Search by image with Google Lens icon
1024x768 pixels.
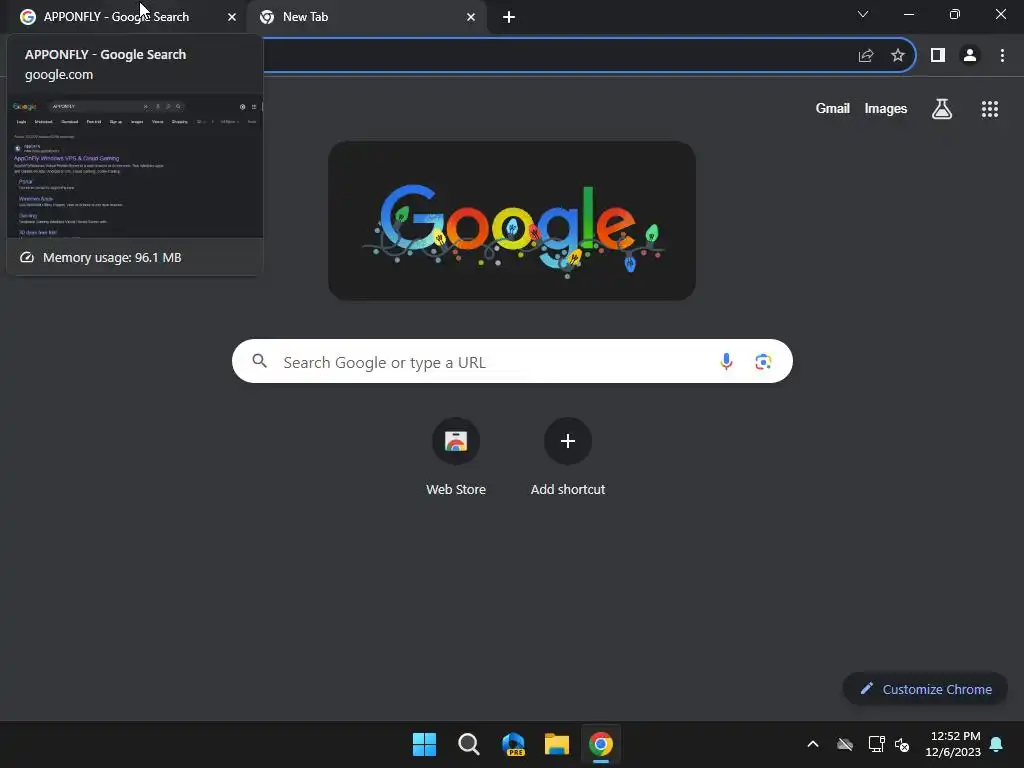[x=763, y=361]
